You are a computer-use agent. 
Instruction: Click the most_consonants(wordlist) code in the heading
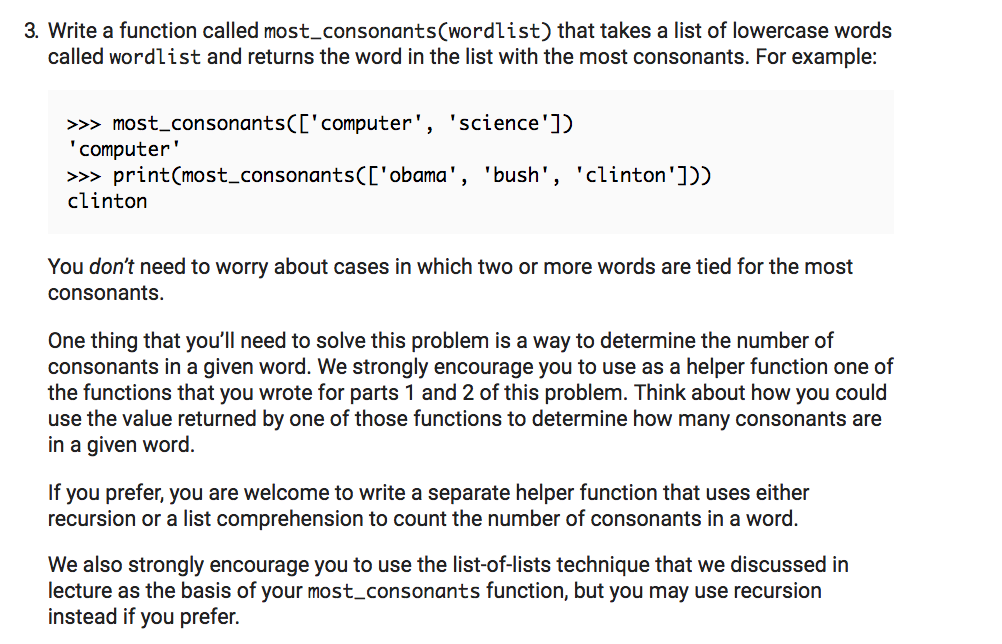point(408,31)
